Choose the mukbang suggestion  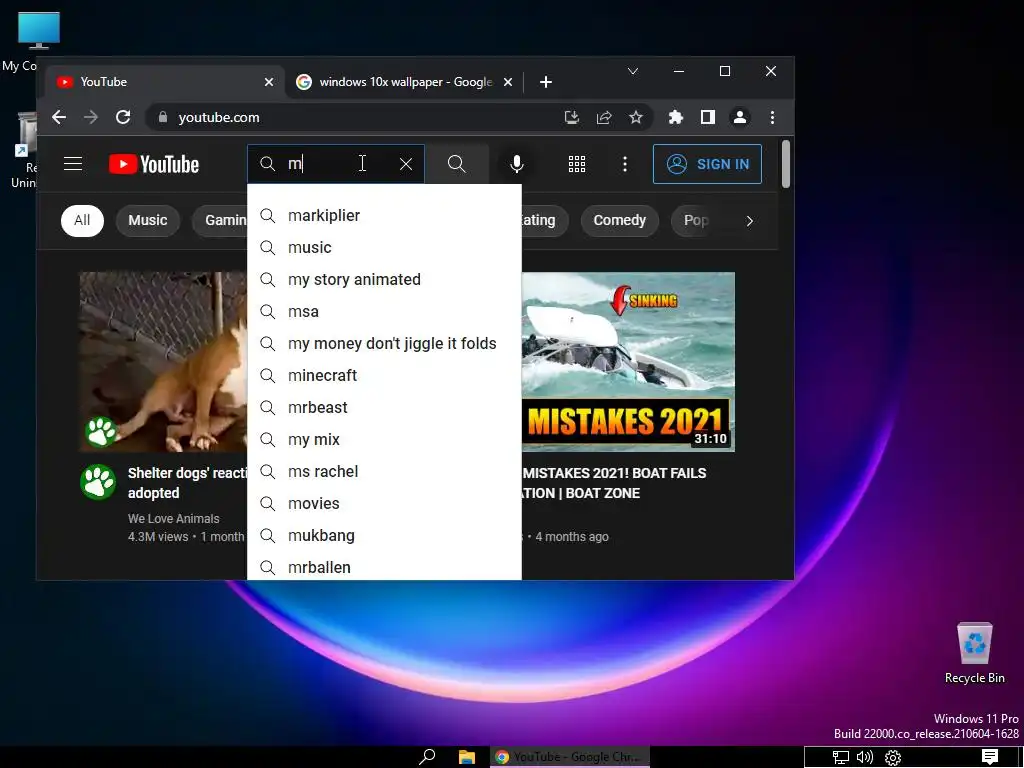(x=385, y=536)
